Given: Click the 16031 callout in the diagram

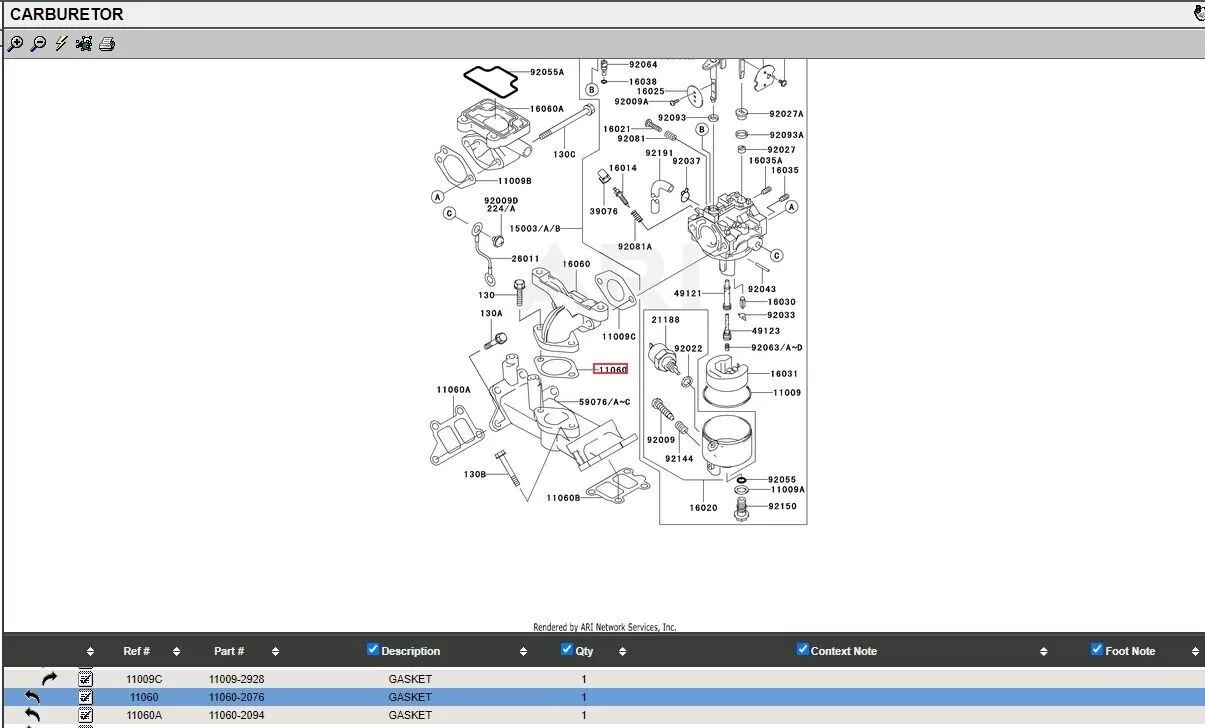Looking at the screenshot, I should coord(784,374).
